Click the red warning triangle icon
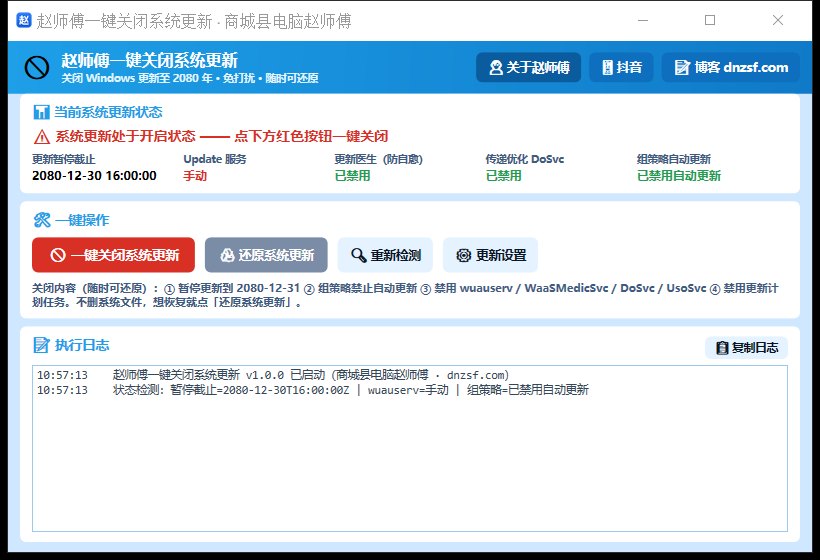Image resolution: width=820 pixels, height=560 pixels. pos(42,137)
